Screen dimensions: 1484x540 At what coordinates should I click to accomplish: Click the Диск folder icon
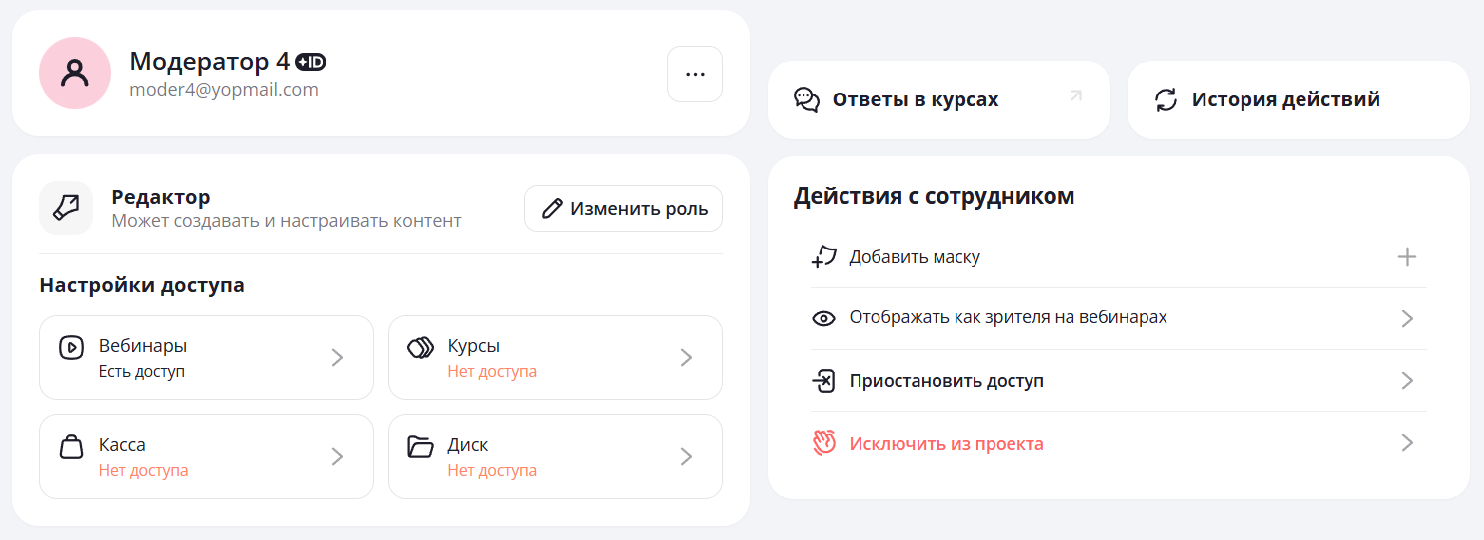pyautogui.click(x=420, y=446)
